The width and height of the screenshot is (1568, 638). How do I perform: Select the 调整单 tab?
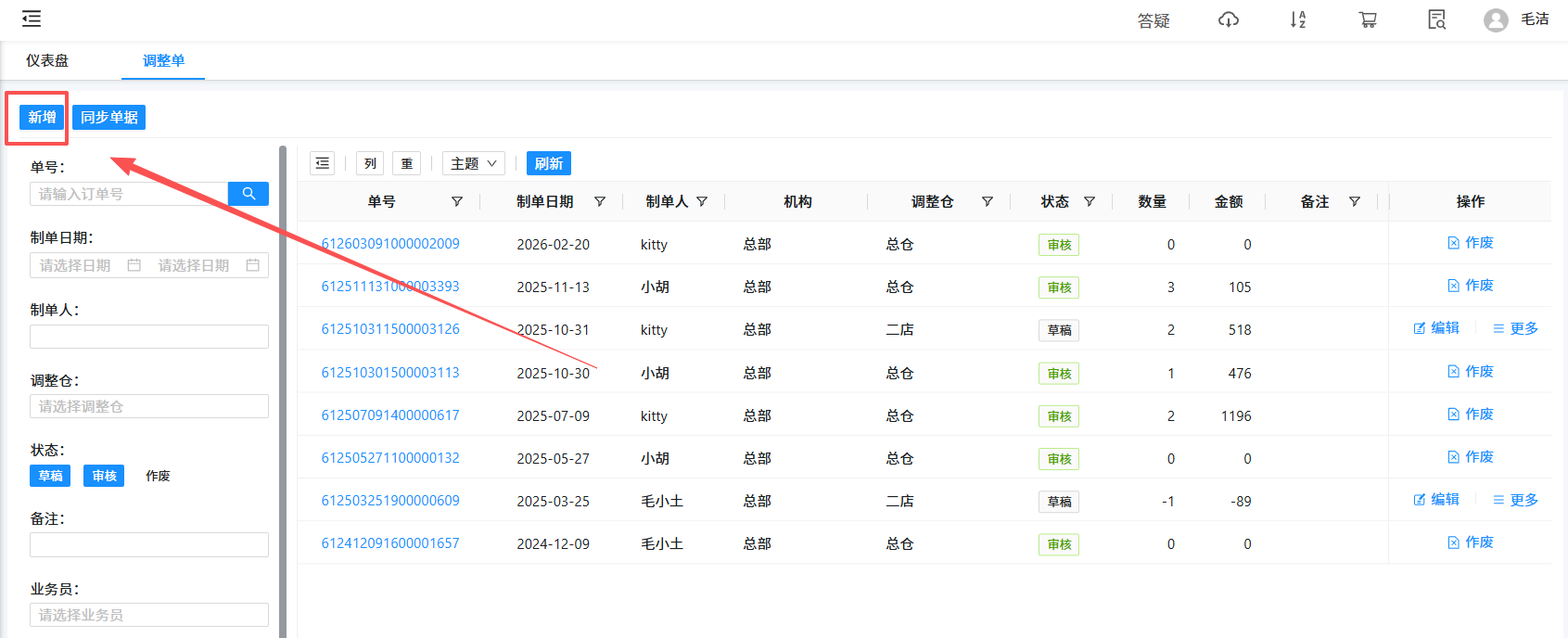pyautogui.click(x=163, y=60)
